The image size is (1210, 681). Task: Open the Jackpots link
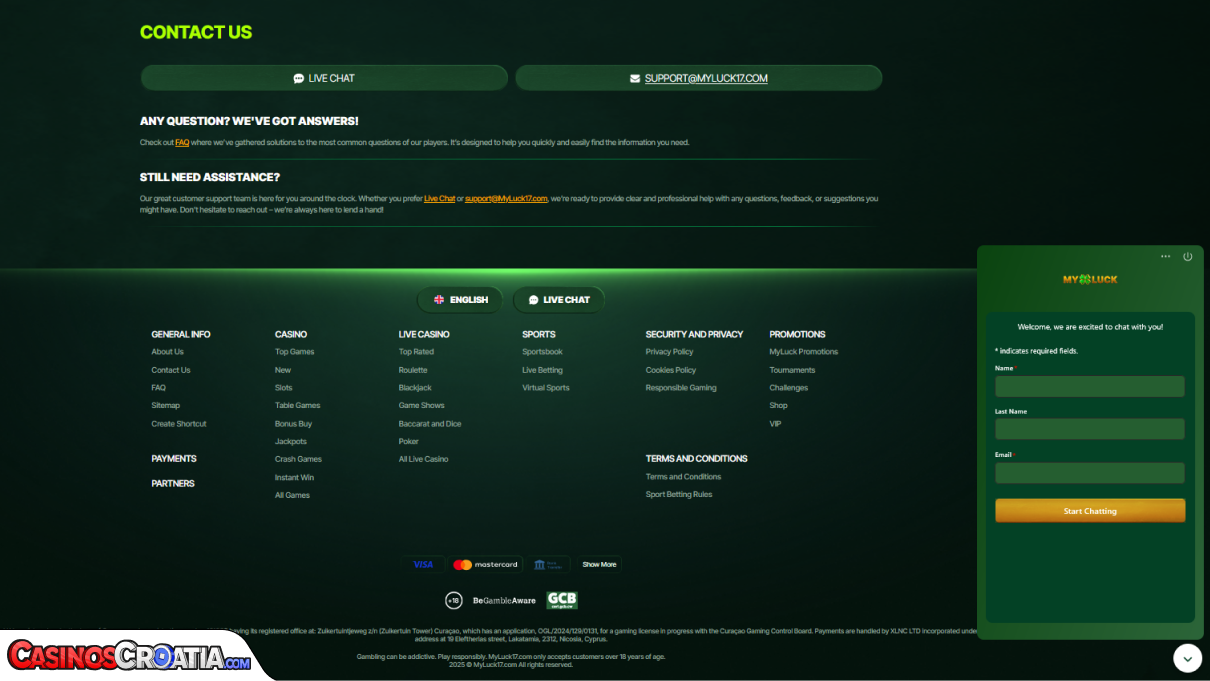click(291, 442)
